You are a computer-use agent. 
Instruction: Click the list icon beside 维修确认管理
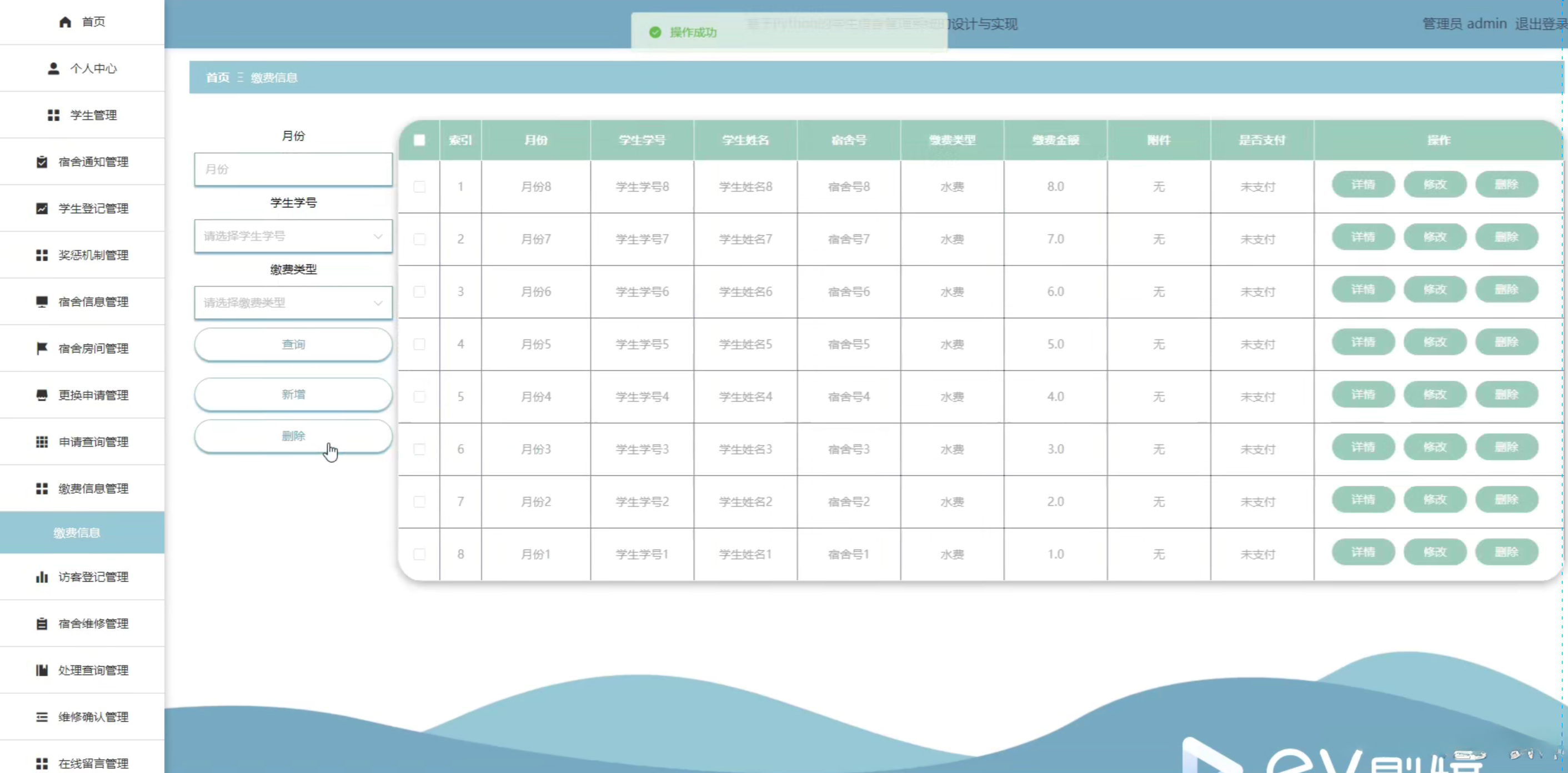42,717
